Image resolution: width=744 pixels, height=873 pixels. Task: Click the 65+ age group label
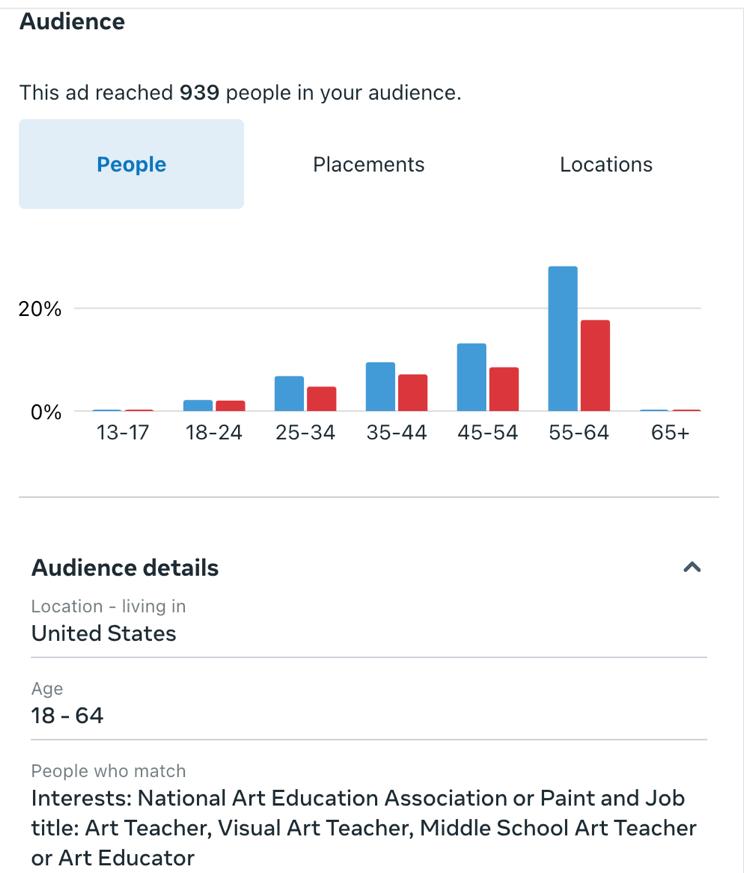pos(670,433)
